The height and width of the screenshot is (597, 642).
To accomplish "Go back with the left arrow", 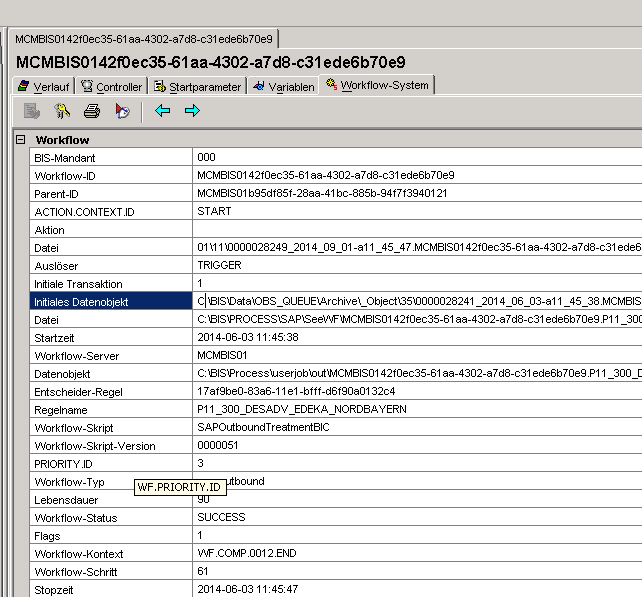I will click(163, 111).
